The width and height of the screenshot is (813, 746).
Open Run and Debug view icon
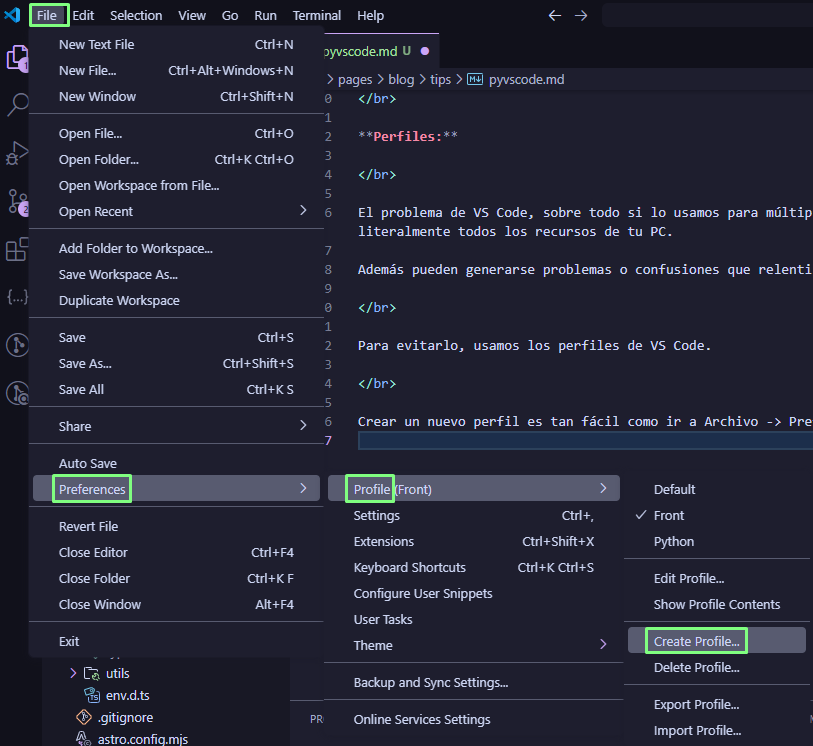pos(17,153)
